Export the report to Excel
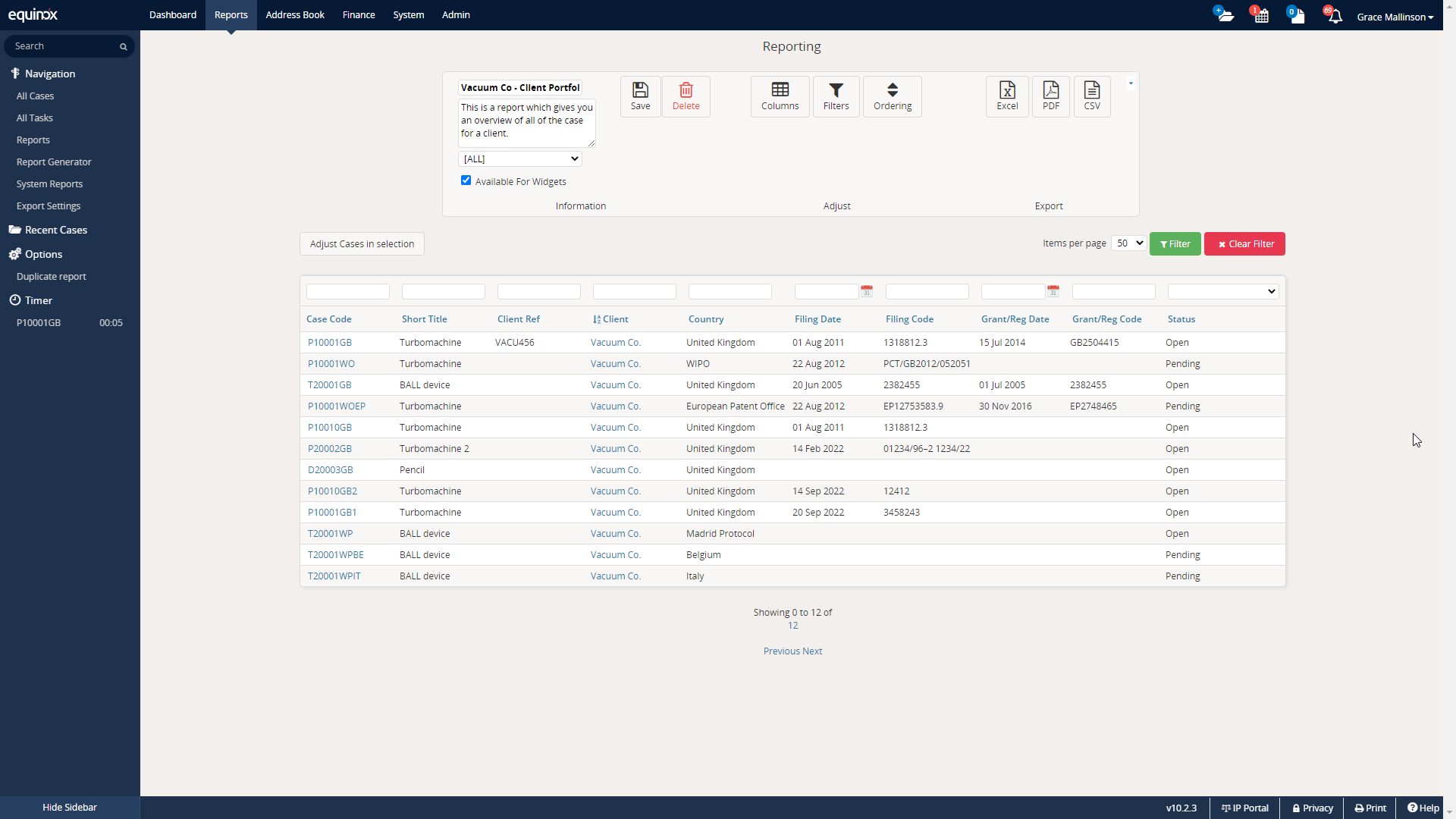 [1006, 96]
